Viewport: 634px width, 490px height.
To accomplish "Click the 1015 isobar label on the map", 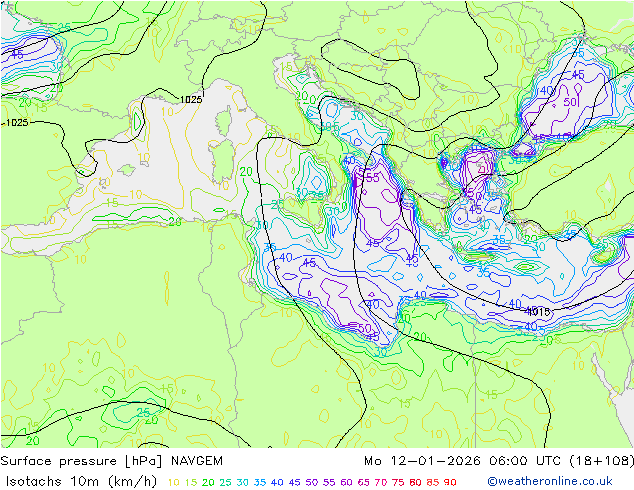I will [538, 312].
